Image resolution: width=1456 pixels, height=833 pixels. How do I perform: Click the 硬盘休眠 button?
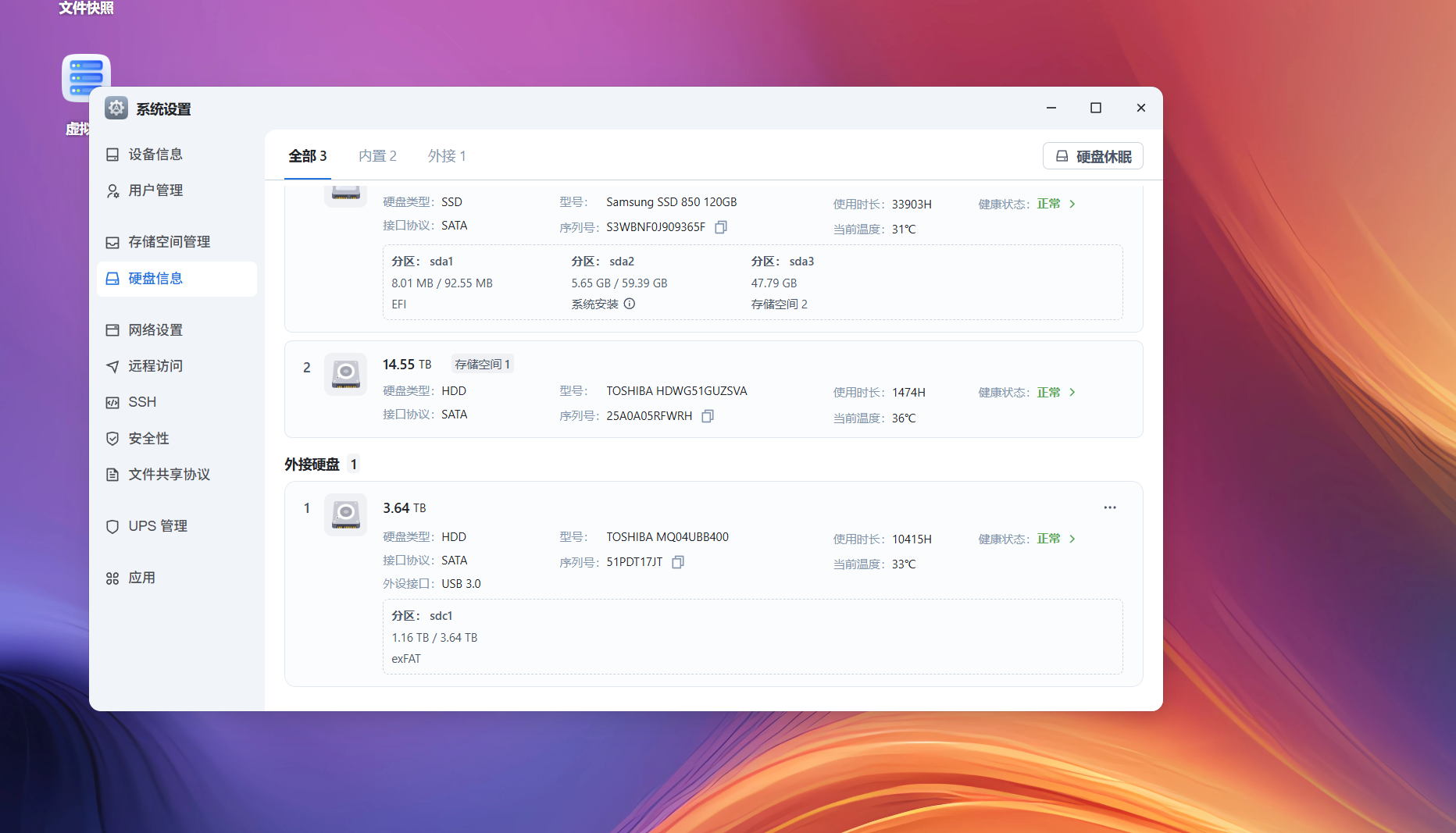tap(1093, 156)
